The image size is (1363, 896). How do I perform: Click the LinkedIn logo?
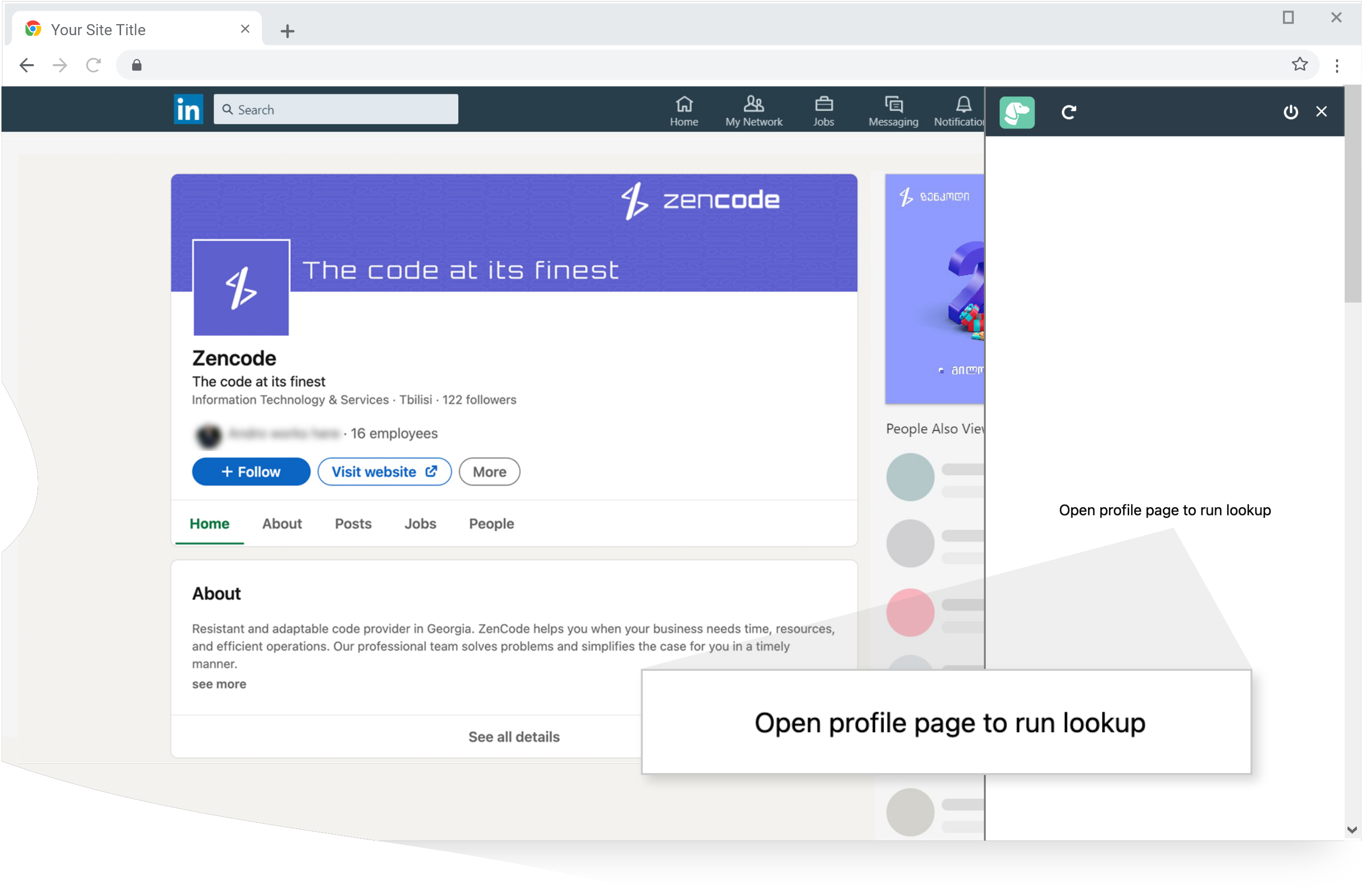point(189,109)
